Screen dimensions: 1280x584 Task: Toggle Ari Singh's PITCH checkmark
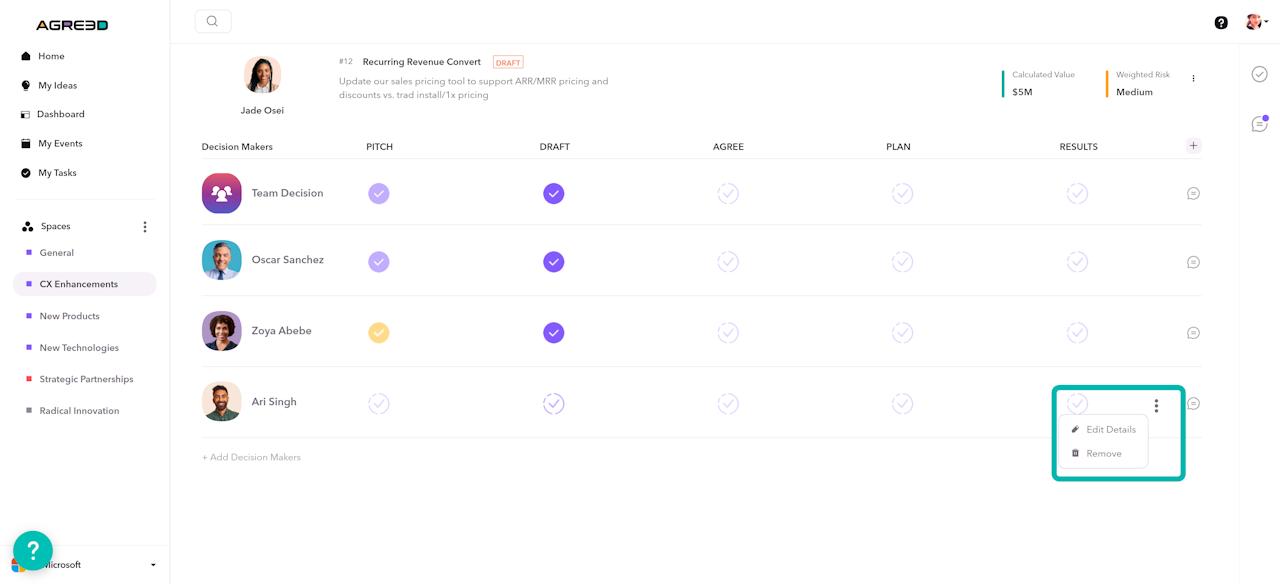point(379,404)
